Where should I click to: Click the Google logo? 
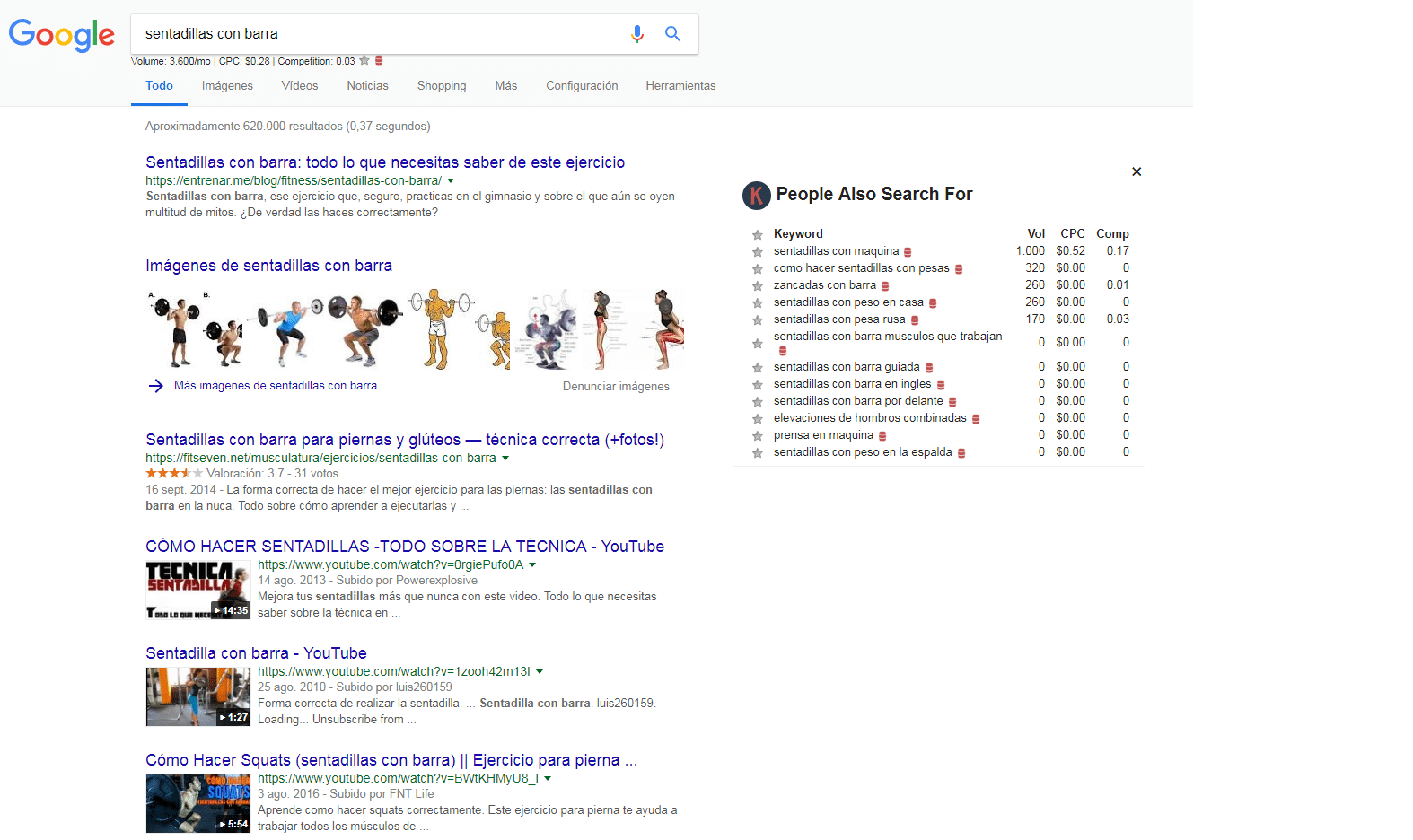coord(61,35)
